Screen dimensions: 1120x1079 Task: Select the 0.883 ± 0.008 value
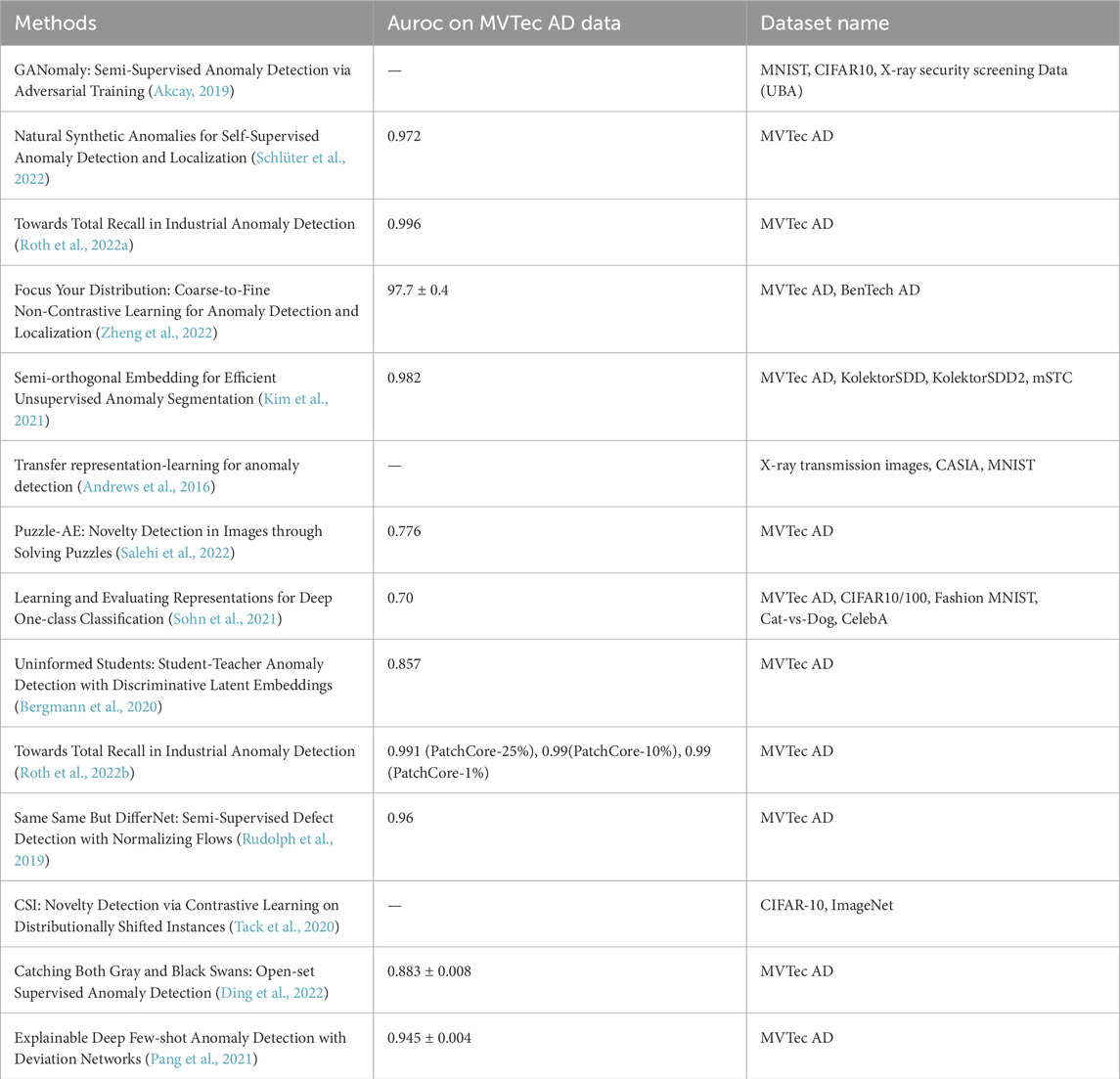429,971
